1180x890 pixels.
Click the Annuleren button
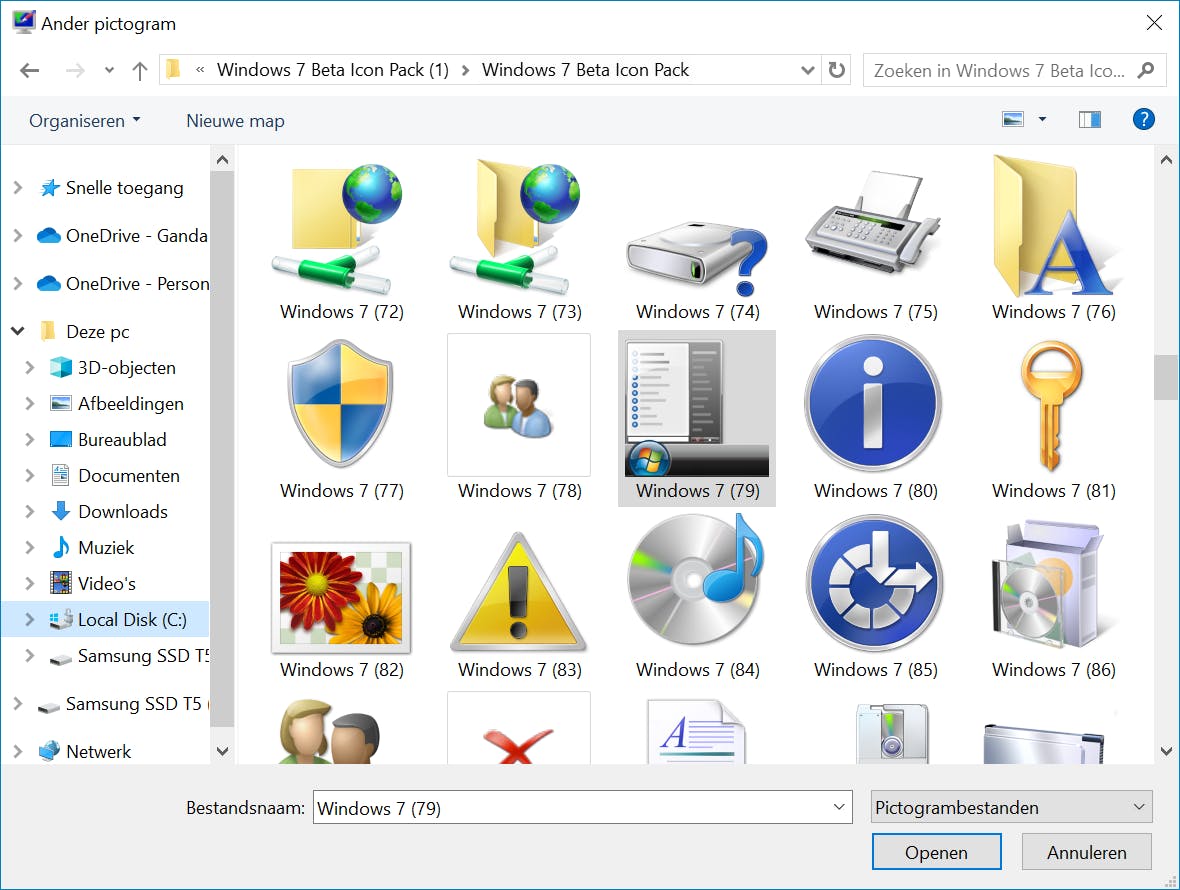click(1087, 852)
